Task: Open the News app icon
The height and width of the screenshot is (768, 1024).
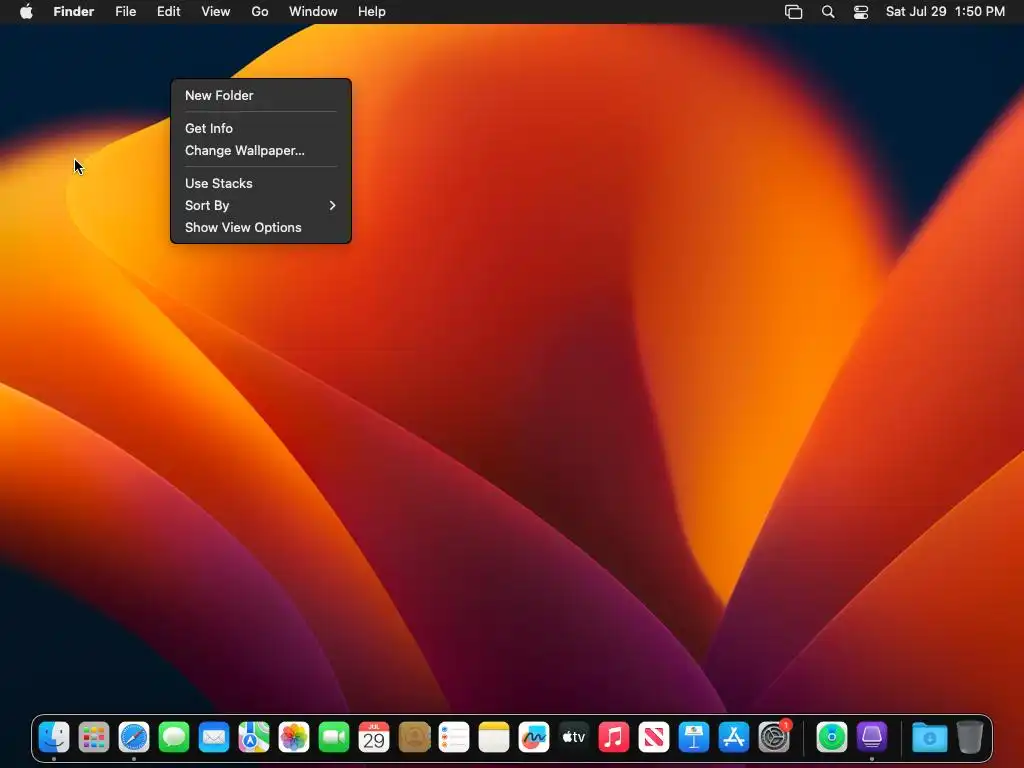Action: [654, 737]
